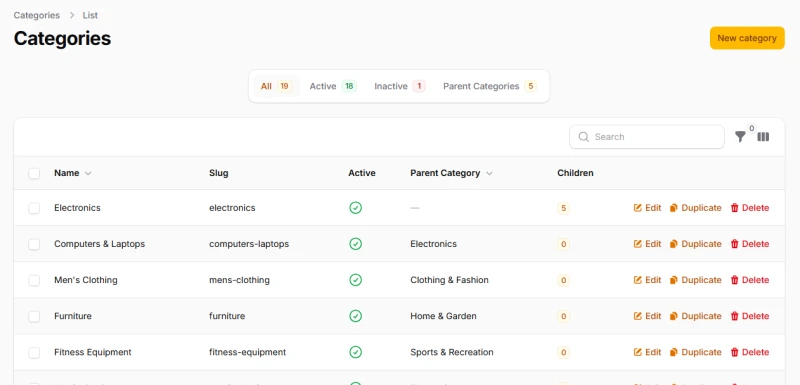Click the fitness-equipment slug cell
The image size is (800, 385).
pyautogui.click(x=247, y=352)
